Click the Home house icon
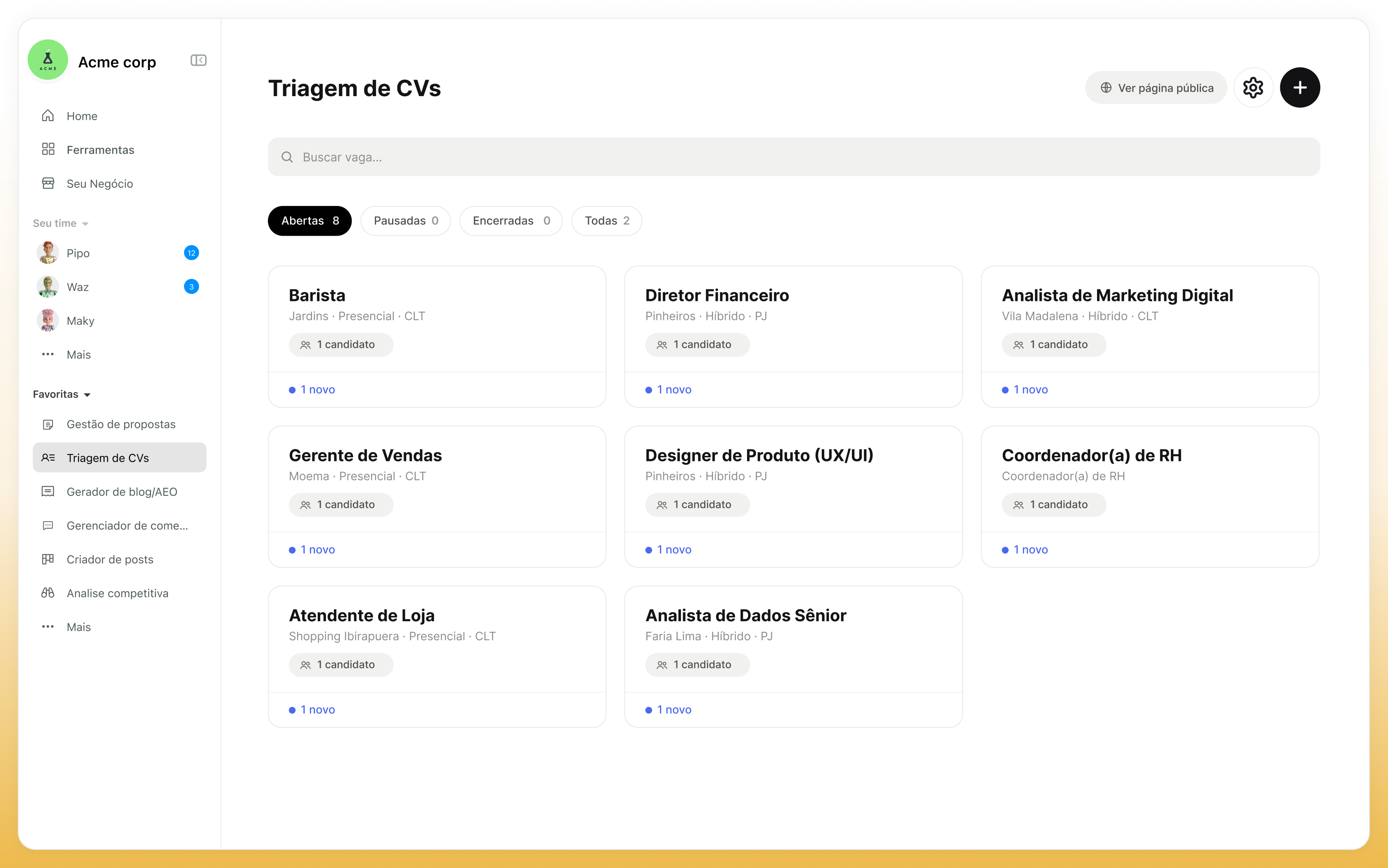Image resolution: width=1388 pixels, height=868 pixels. [x=48, y=116]
